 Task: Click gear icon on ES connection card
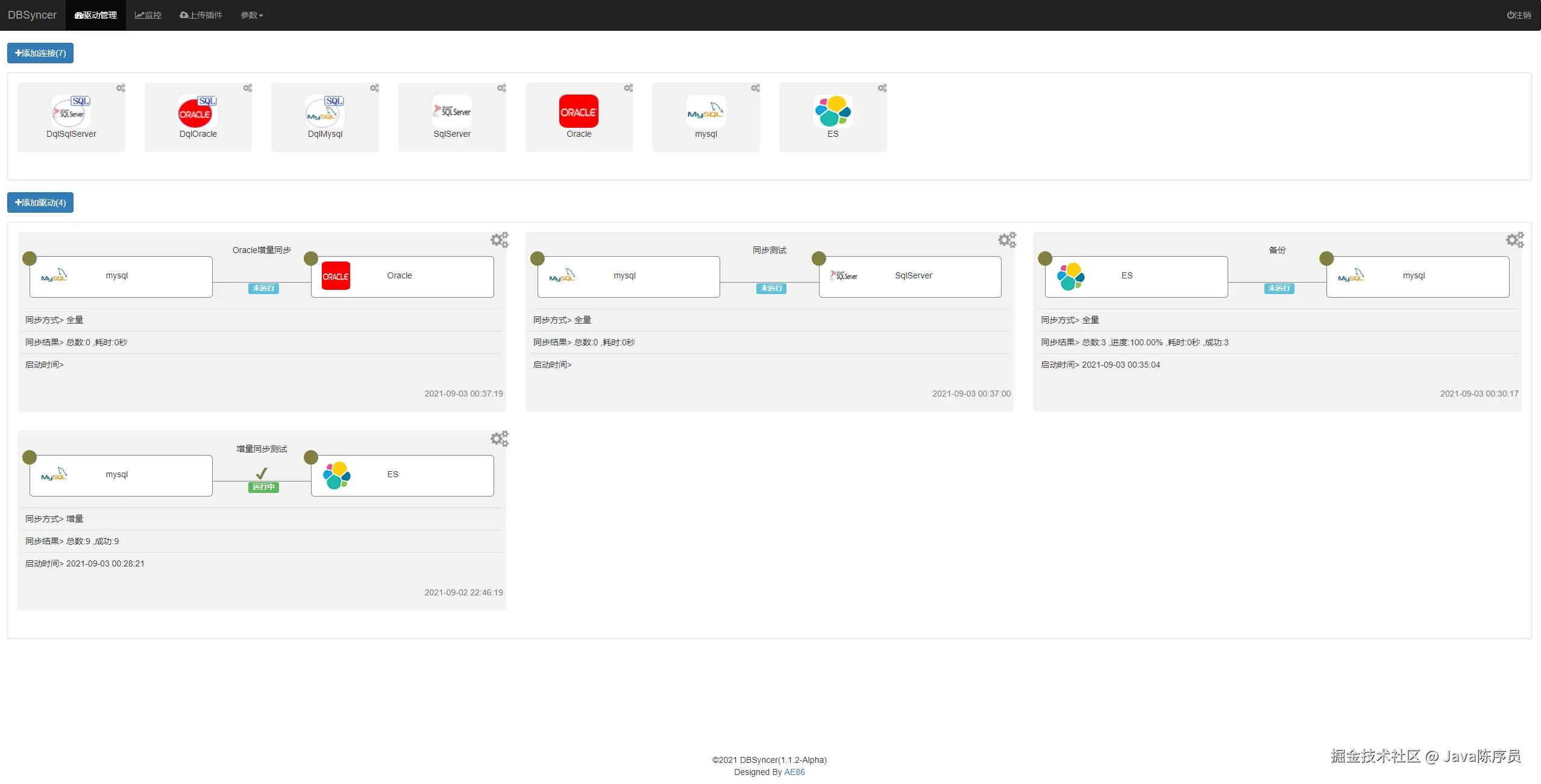882,88
